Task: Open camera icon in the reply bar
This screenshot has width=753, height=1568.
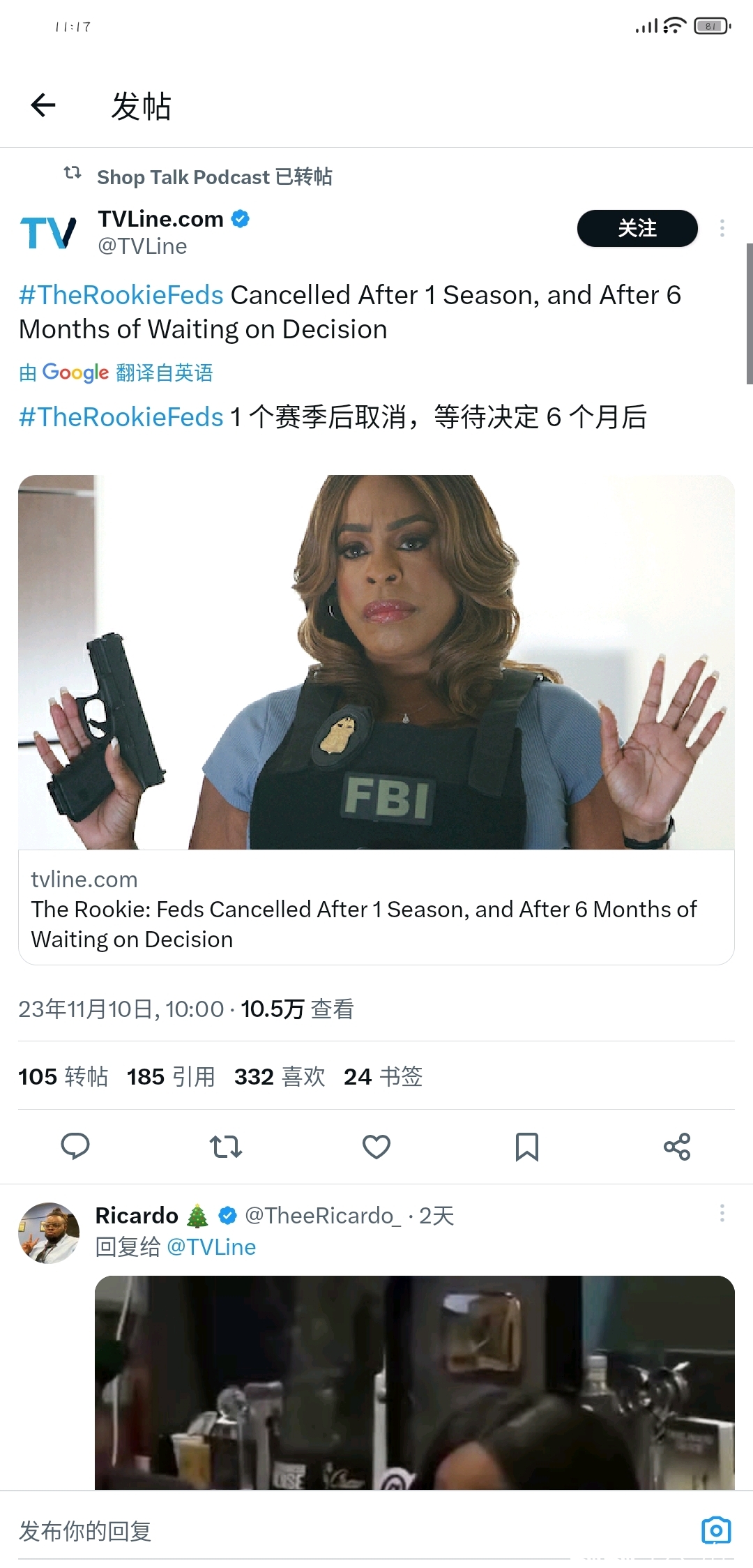Action: pos(716,1530)
